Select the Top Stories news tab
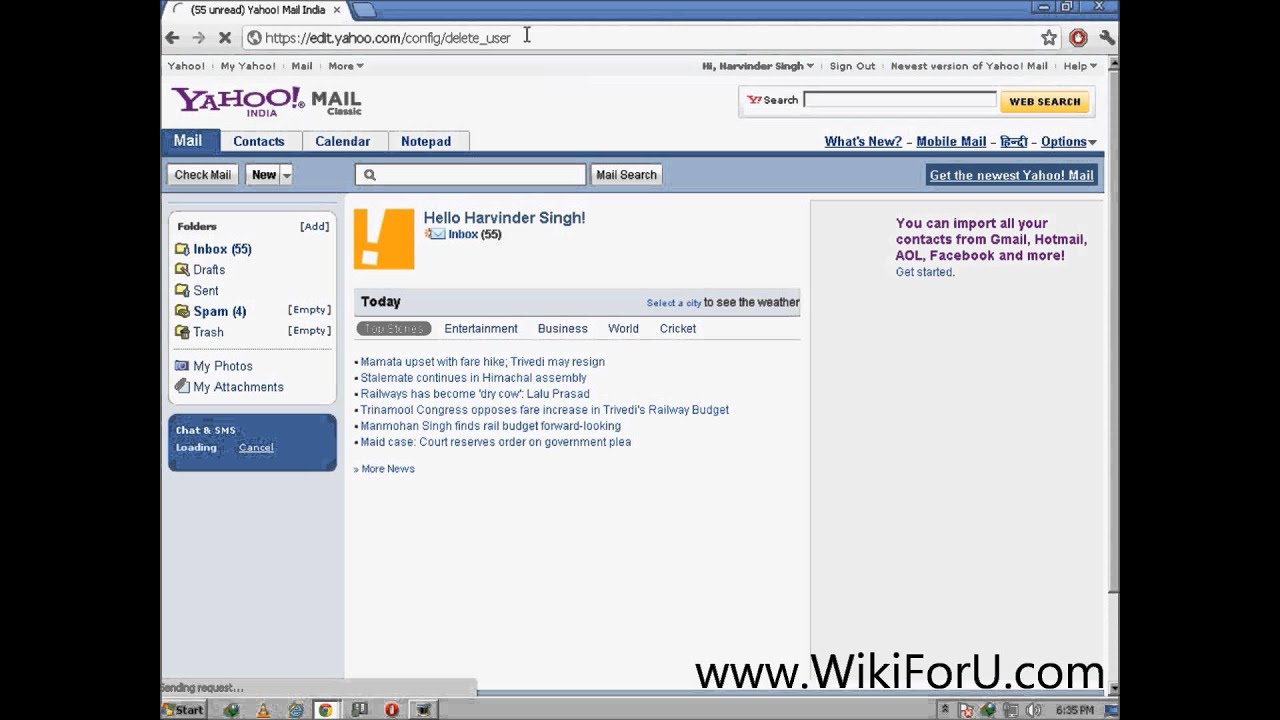This screenshot has width=1280, height=720. coord(394,329)
